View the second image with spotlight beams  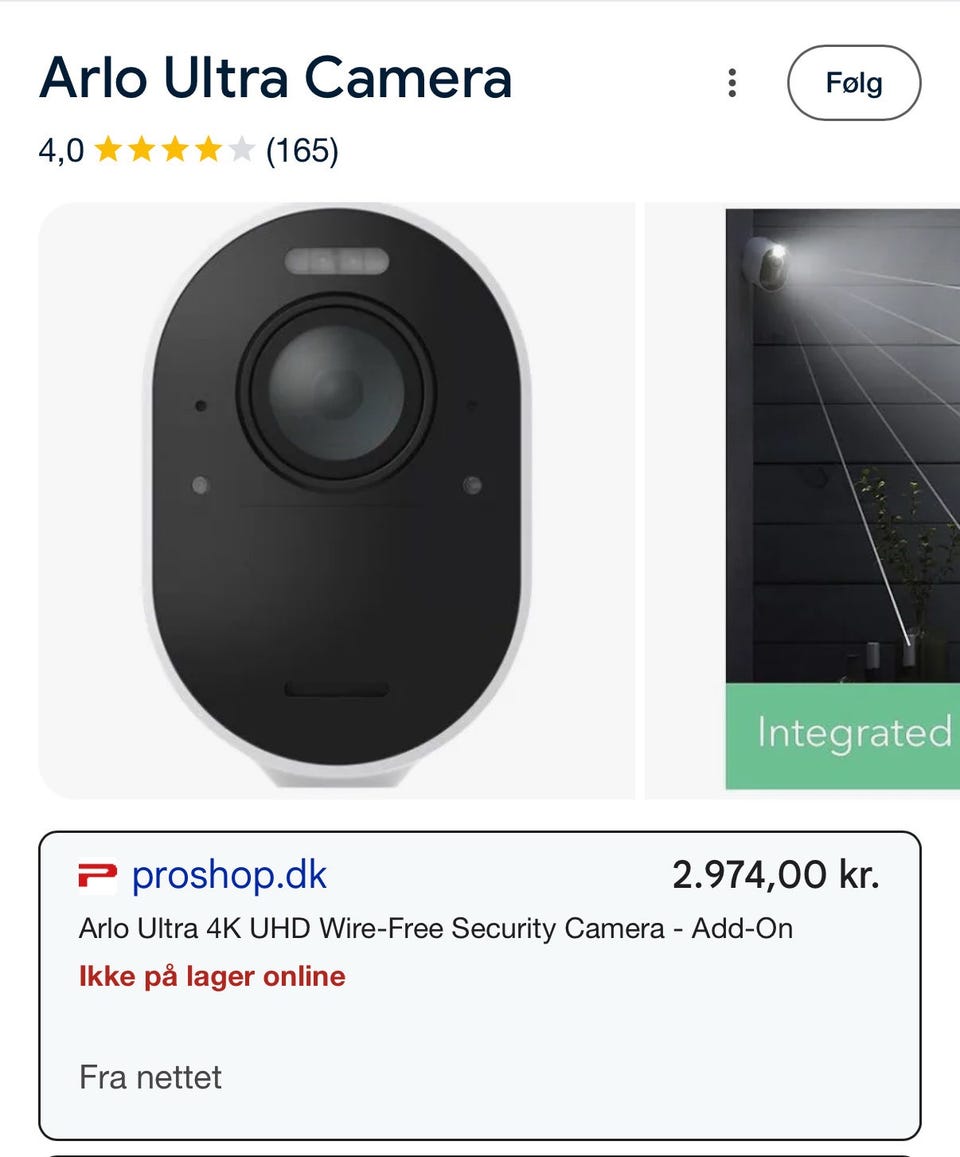[x=842, y=450]
